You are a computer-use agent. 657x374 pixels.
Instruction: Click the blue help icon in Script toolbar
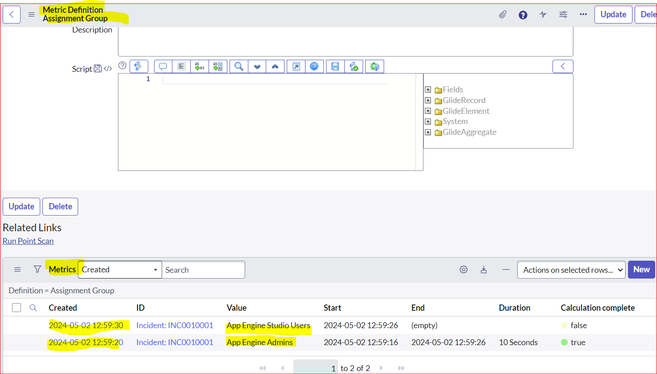(314, 66)
